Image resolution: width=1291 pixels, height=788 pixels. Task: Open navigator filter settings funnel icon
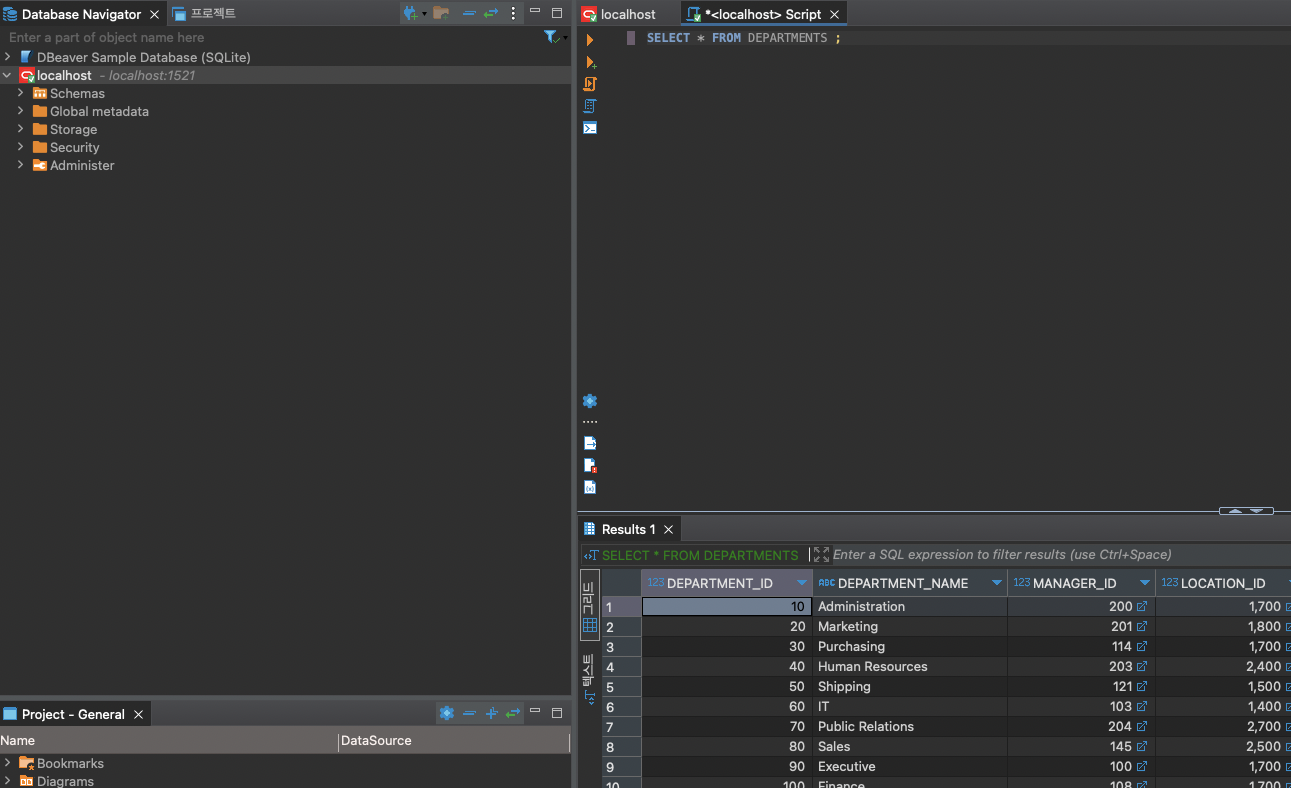(551, 37)
